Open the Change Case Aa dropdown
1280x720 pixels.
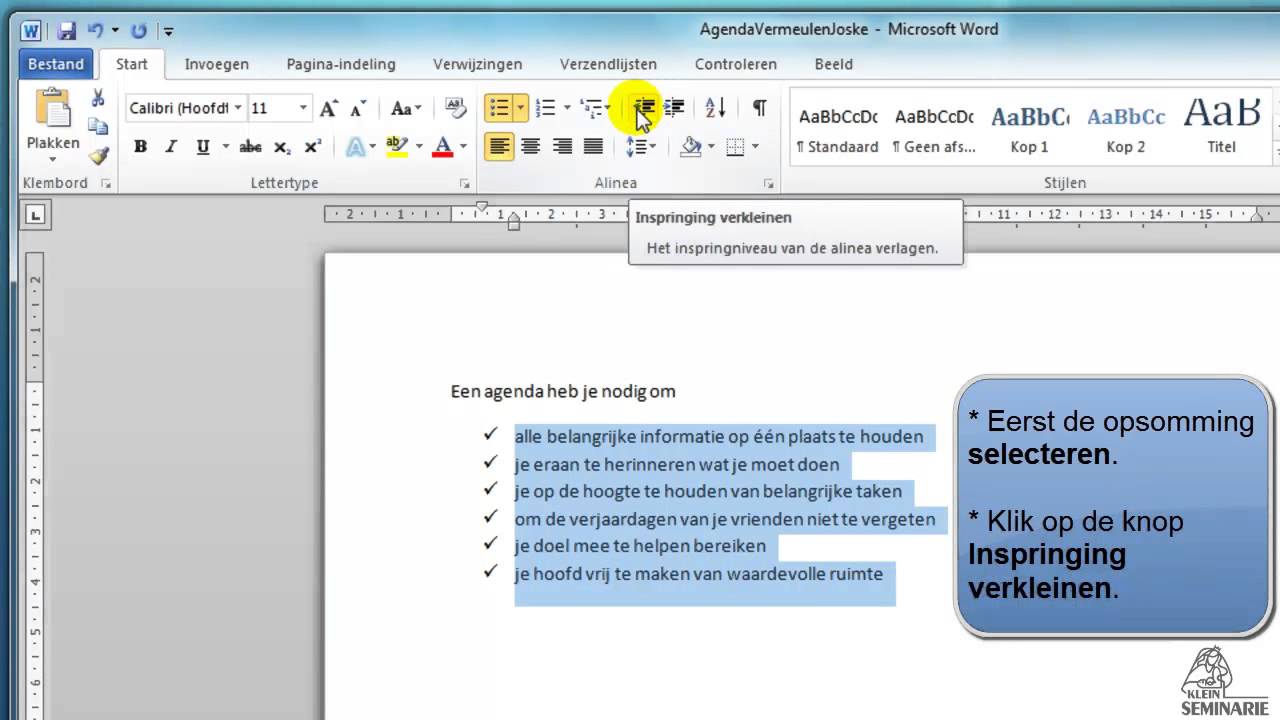(x=406, y=108)
